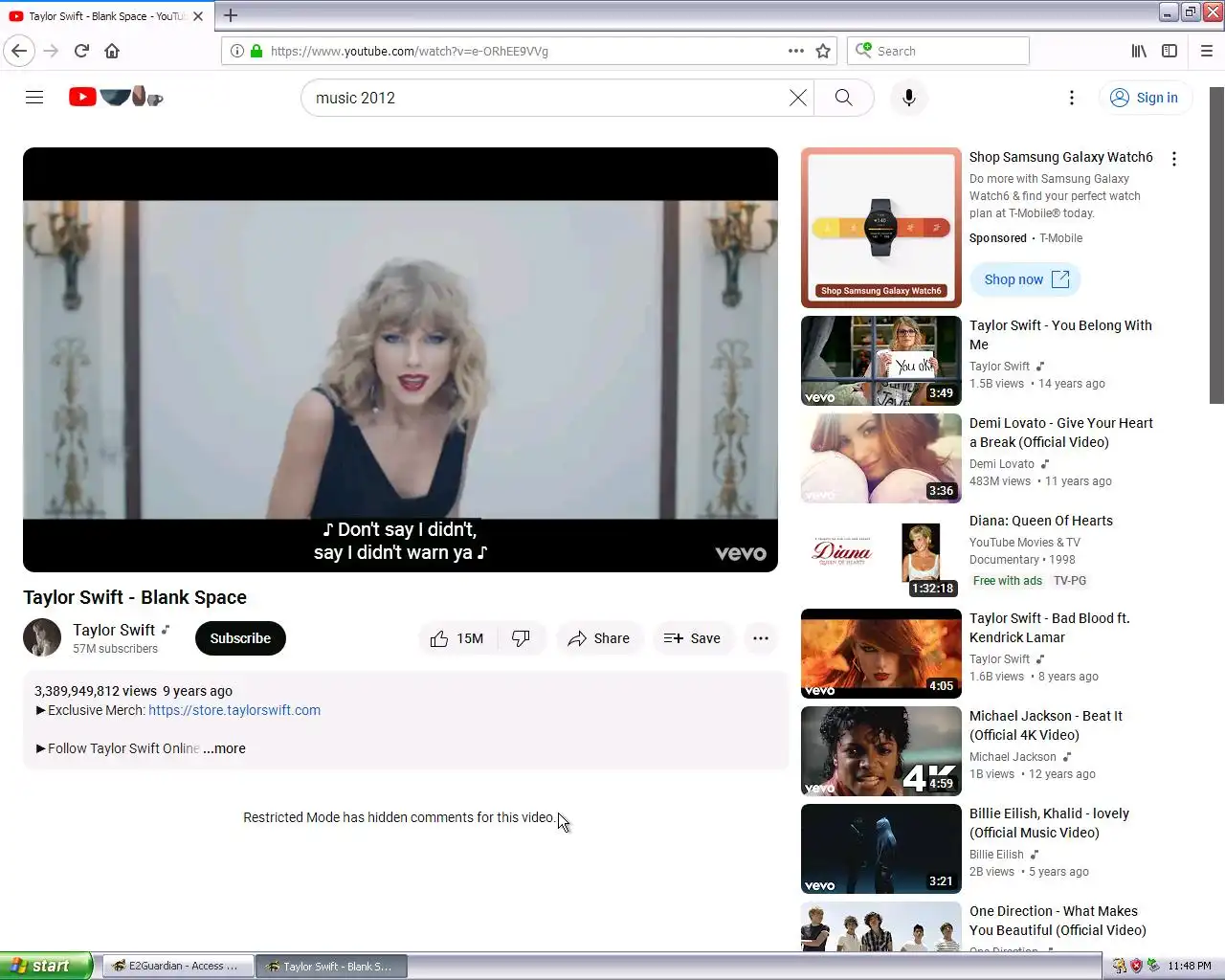Open page actions three-dot menu
Viewport: 1225px width, 980px height.
(796, 51)
